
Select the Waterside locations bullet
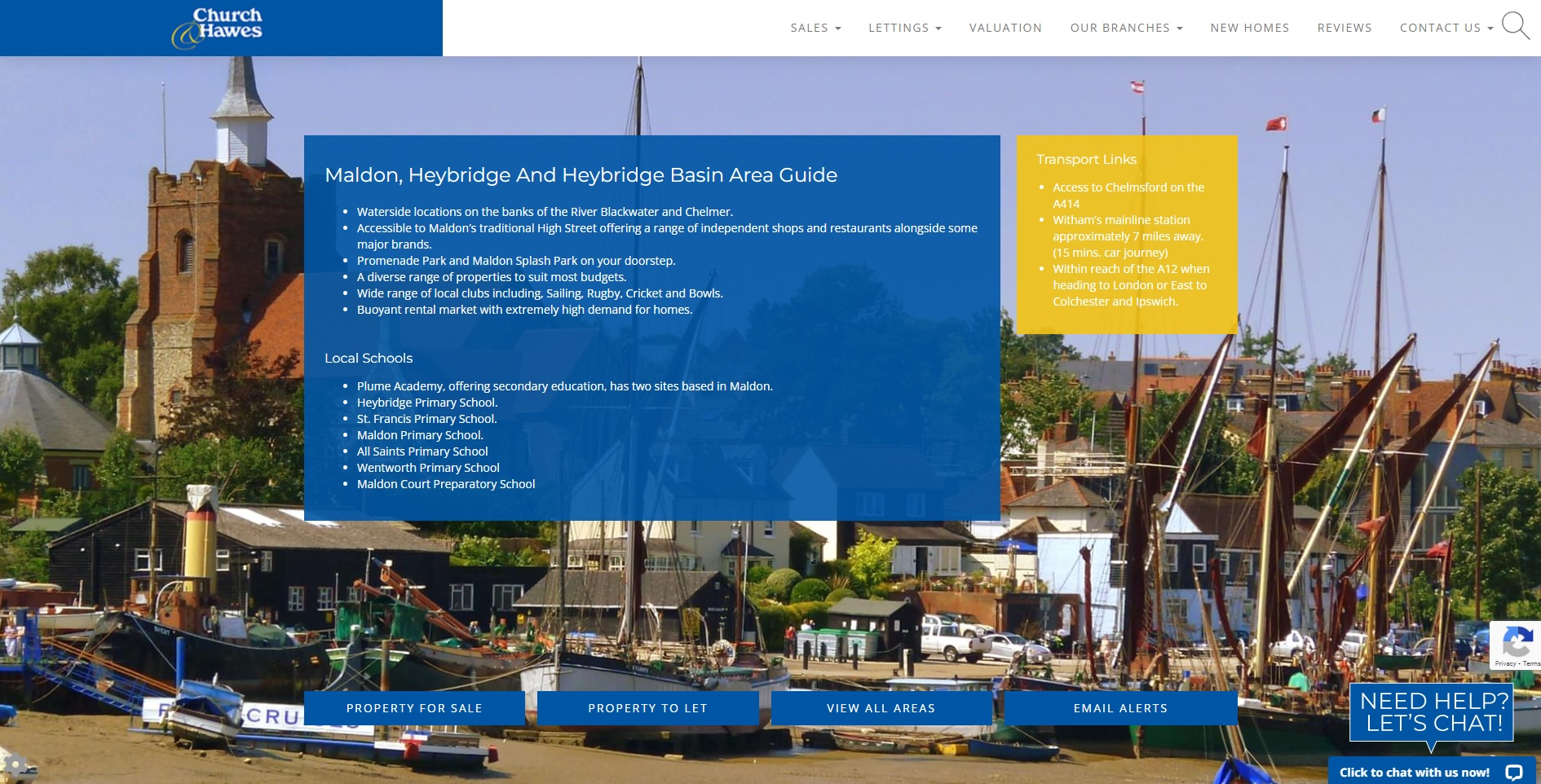(x=545, y=212)
